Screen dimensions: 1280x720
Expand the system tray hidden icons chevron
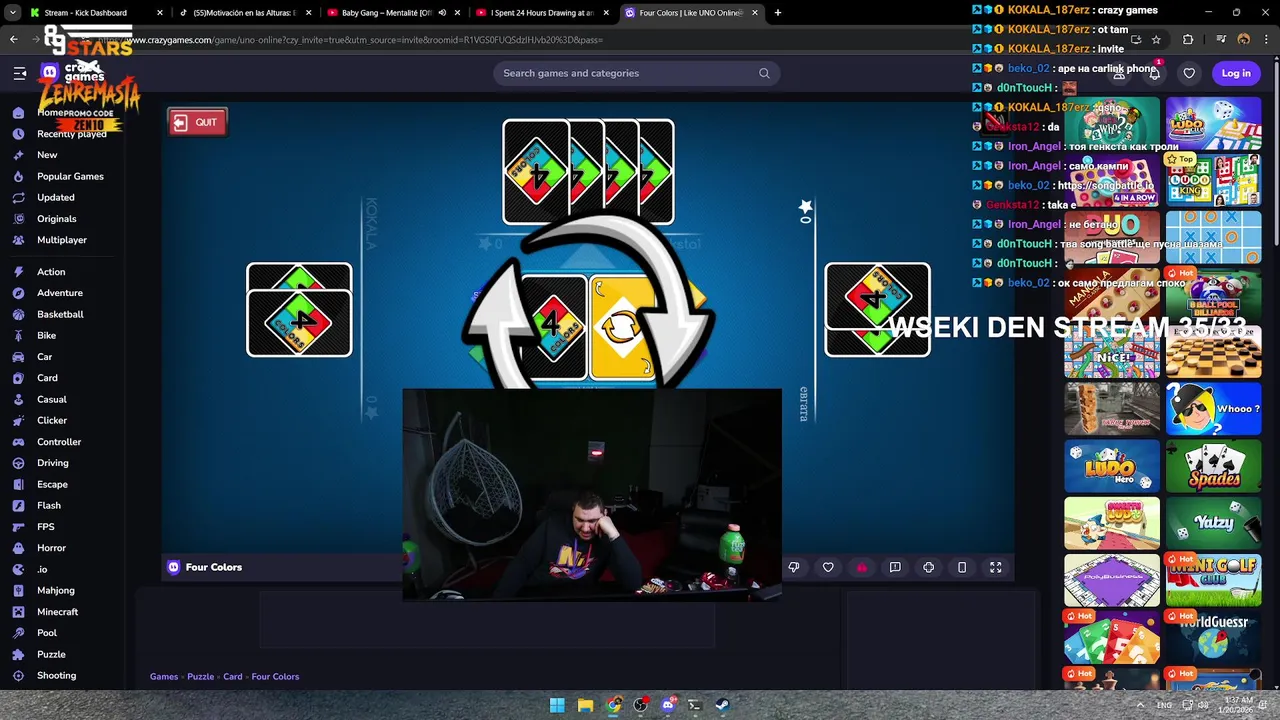(1138, 705)
